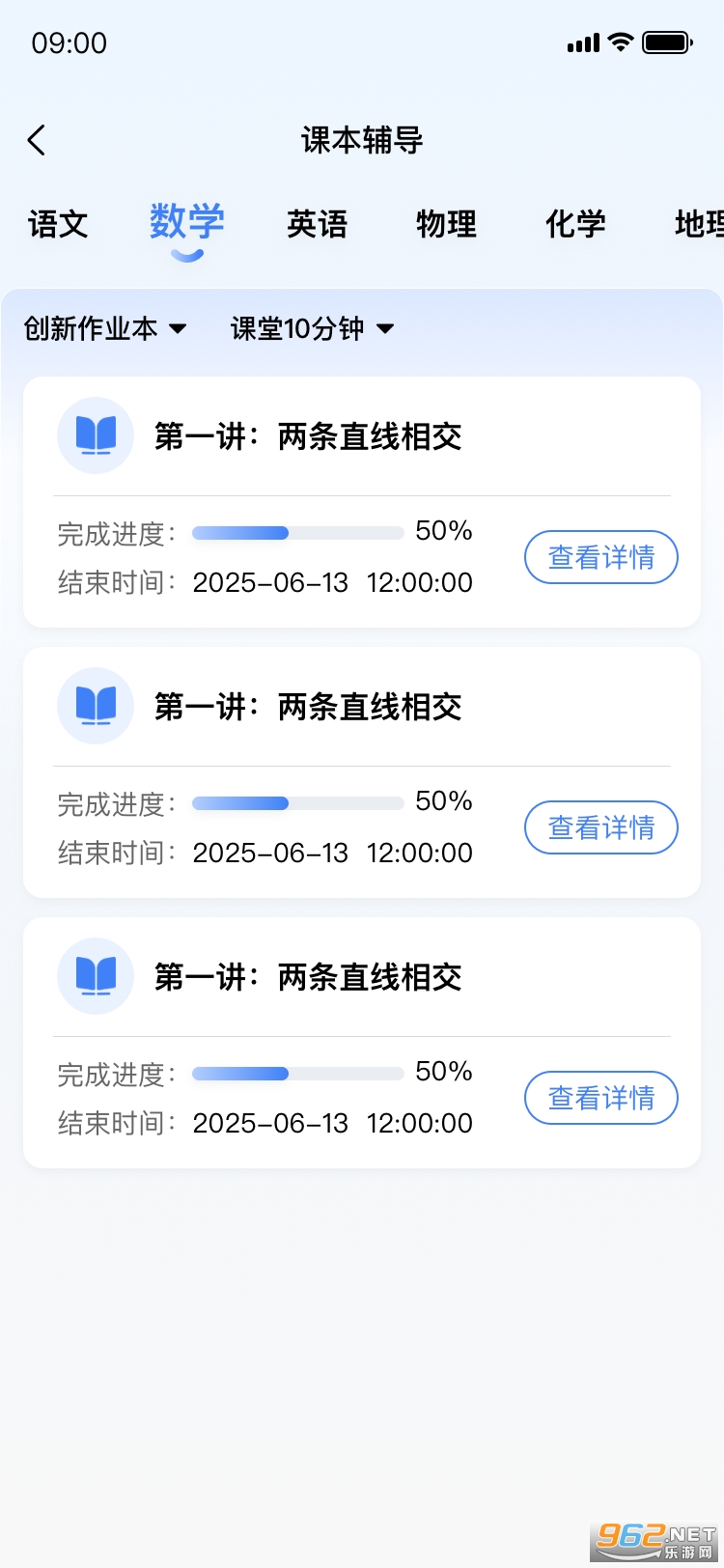Tap the book icon on the first lesson card
This screenshot has height=1568, width=724.
(x=96, y=435)
